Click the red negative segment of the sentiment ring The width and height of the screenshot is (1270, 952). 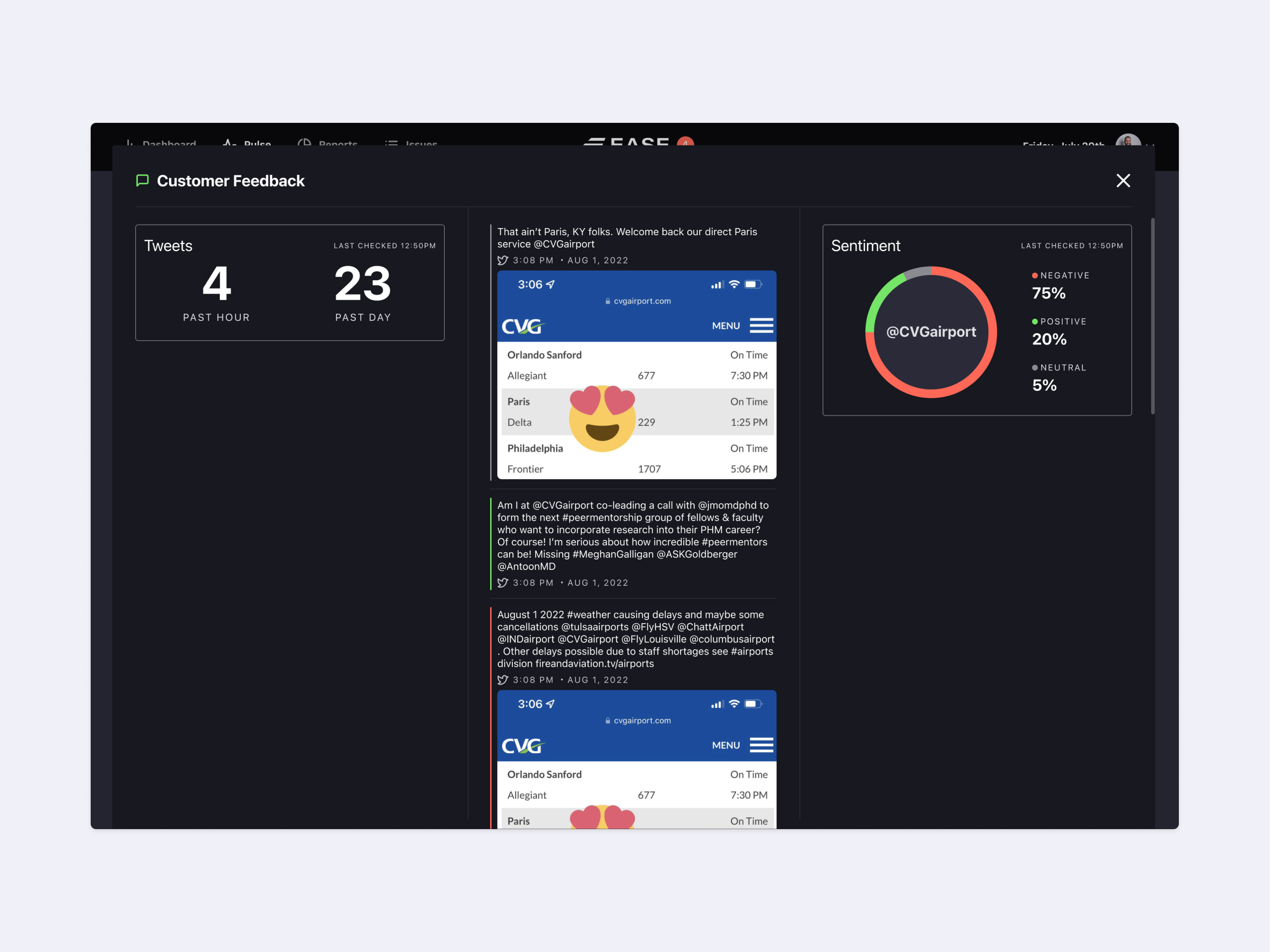point(994,331)
